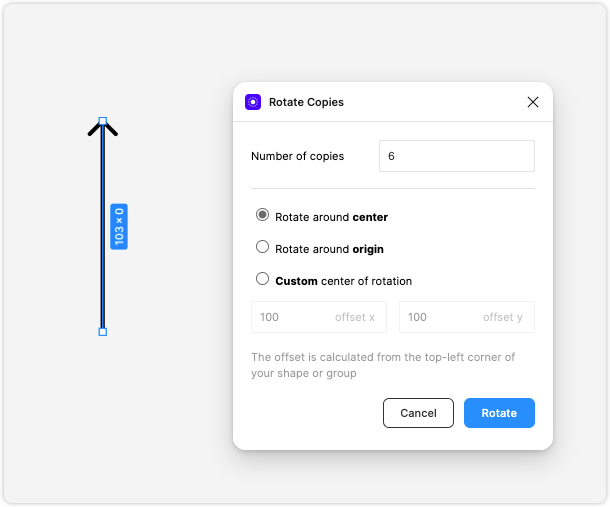Close the Rotate Copies dialog

[533, 102]
